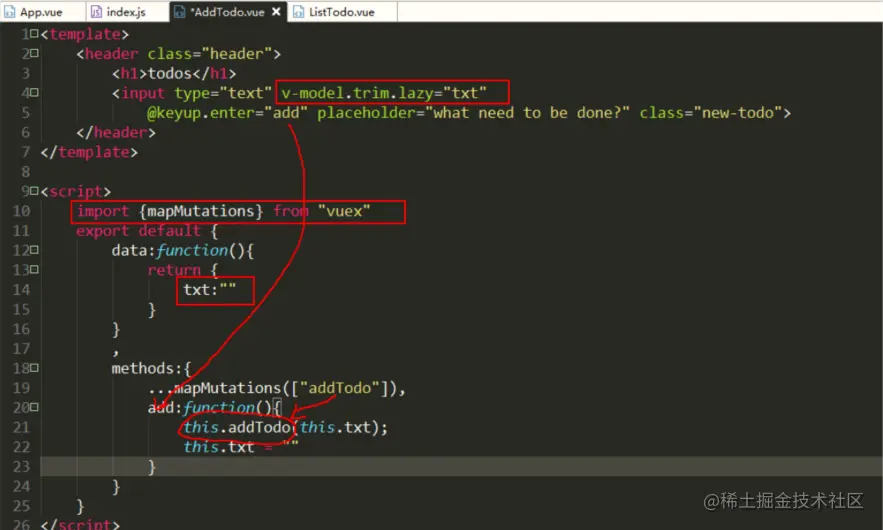Click the placeholder attribute text
The width and height of the screenshot is (883, 530).
pyautogui.click(x=473, y=113)
